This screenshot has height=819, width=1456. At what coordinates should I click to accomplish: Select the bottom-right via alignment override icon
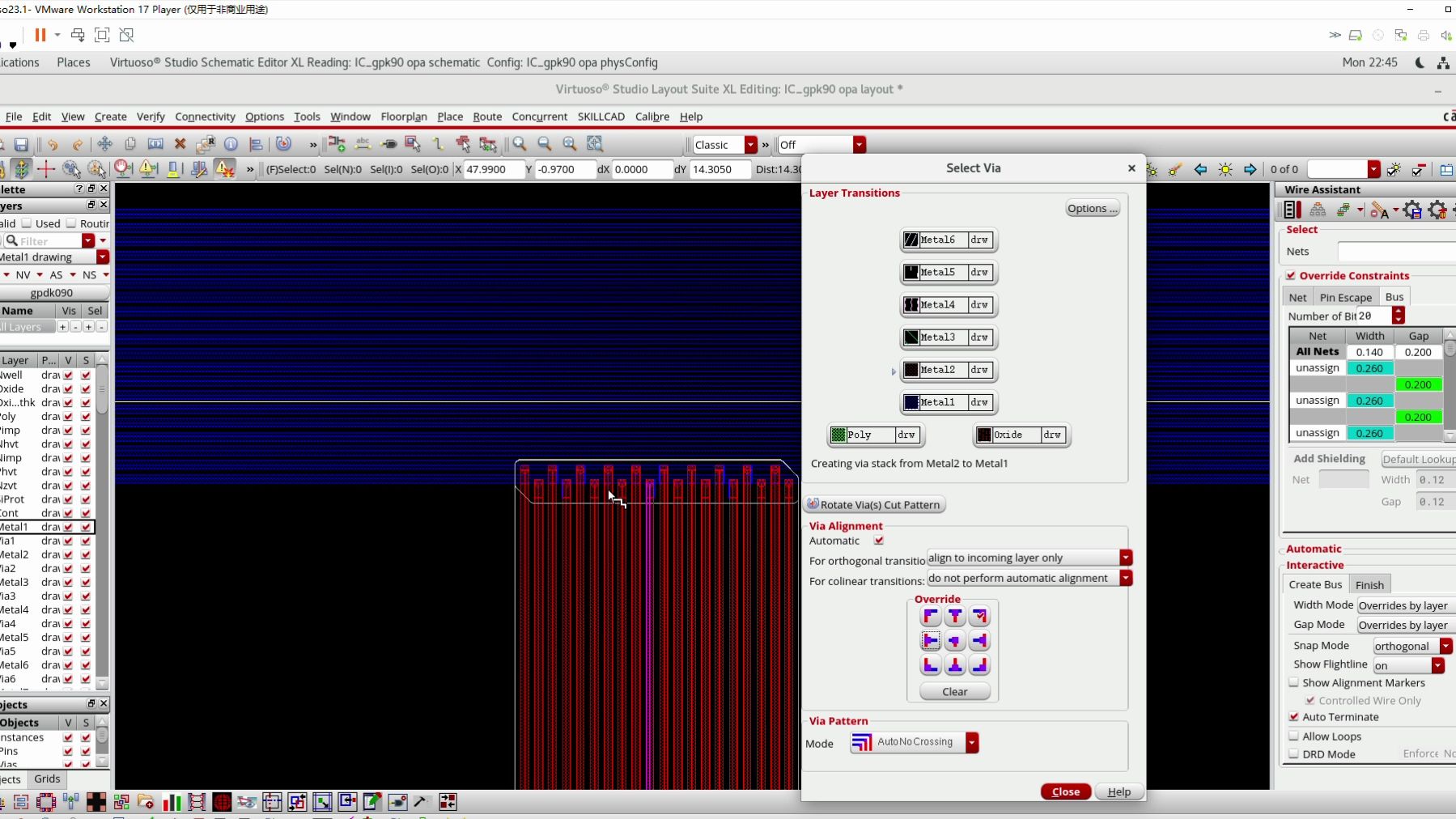(979, 665)
